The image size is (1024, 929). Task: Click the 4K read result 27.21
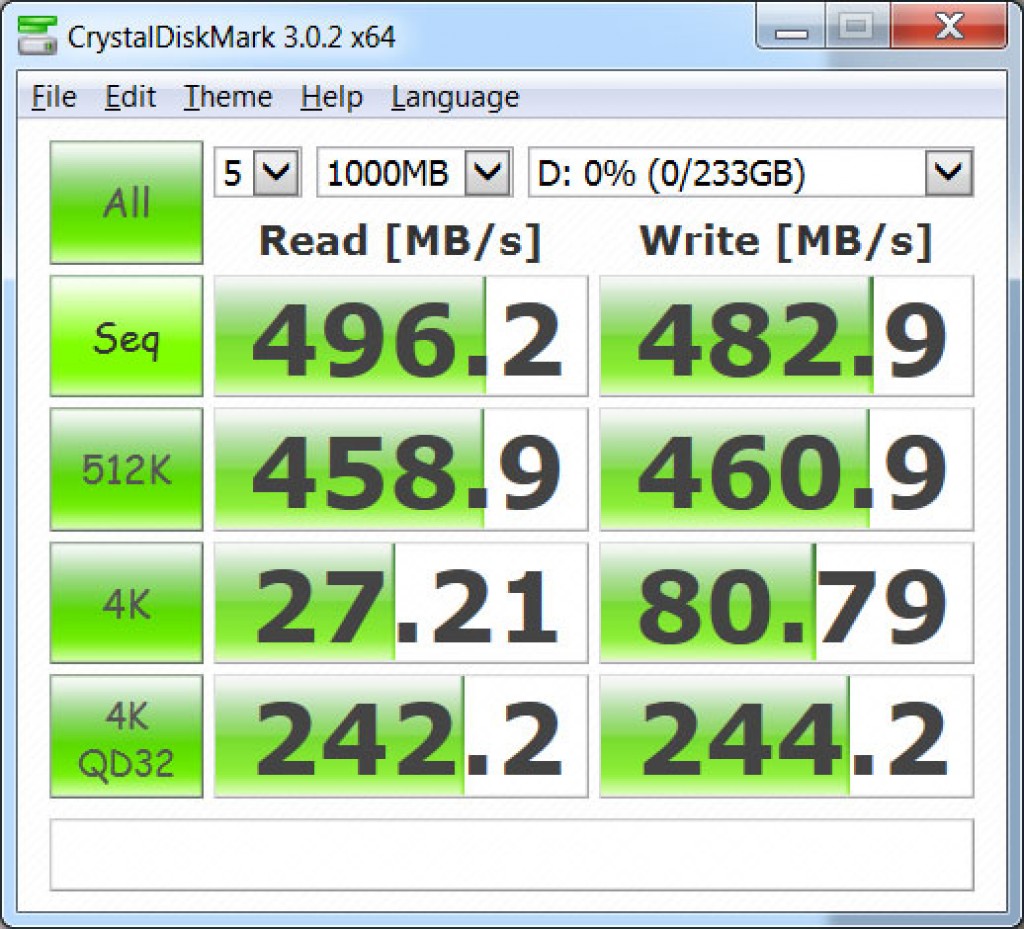click(401, 603)
